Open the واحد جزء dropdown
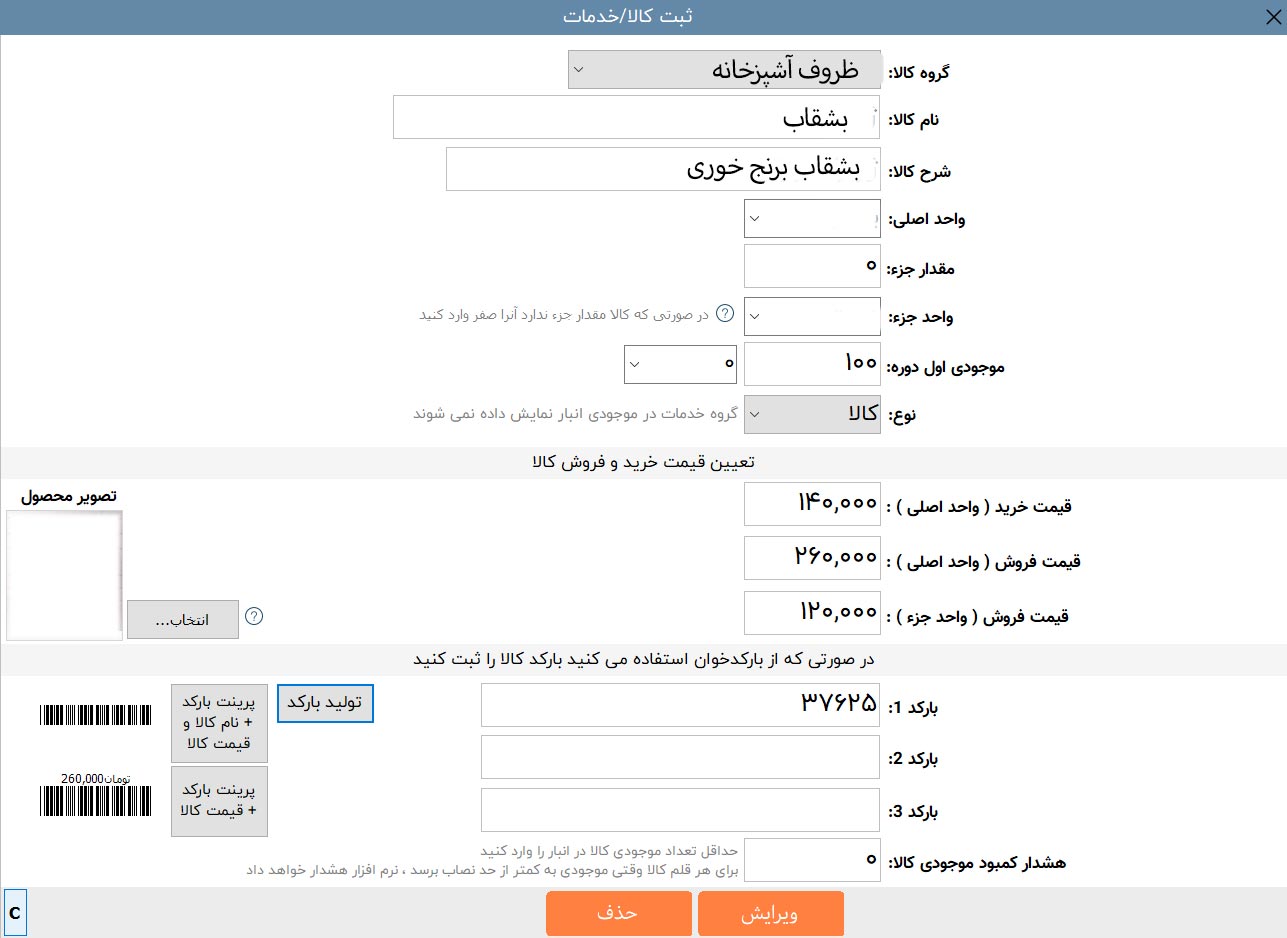The width and height of the screenshot is (1287, 938). 812,316
